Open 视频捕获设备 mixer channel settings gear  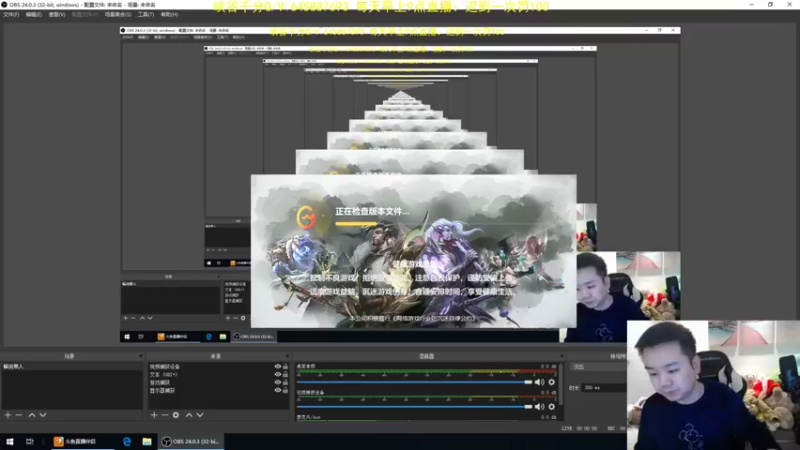pyautogui.click(x=552, y=407)
